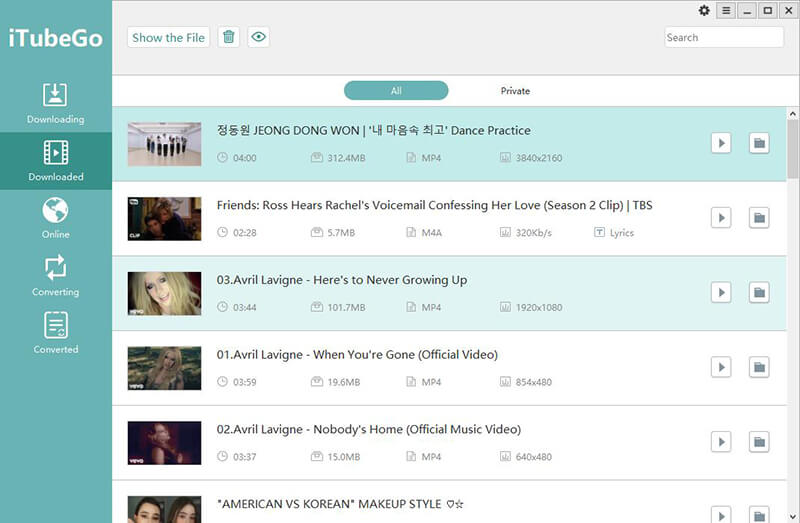The height and width of the screenshot is (523, 800).
Task: Click Show the File button
Action: [168, 37]
